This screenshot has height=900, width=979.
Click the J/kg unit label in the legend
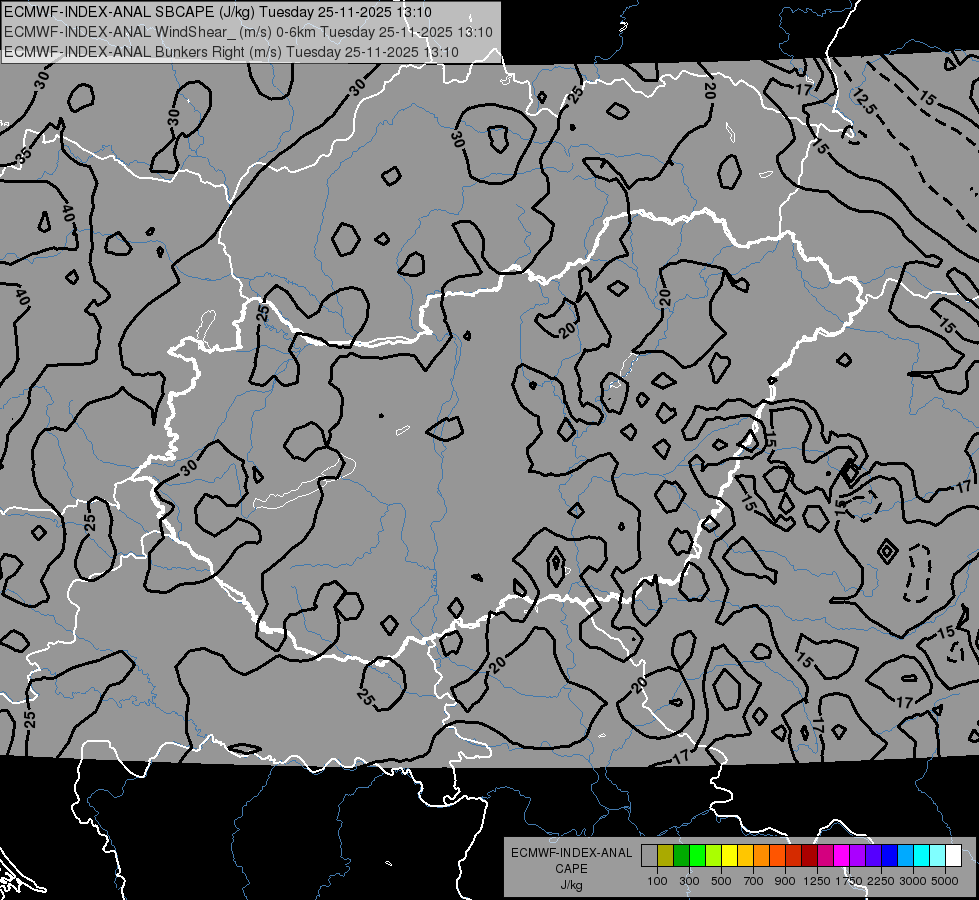571,885
